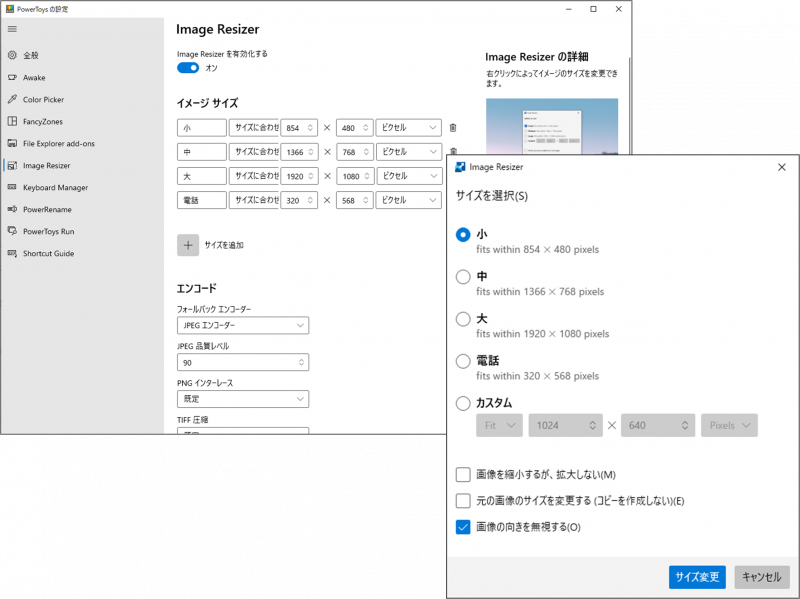Click the JPEG 品質レベル stepper arrows

point(301,362)
